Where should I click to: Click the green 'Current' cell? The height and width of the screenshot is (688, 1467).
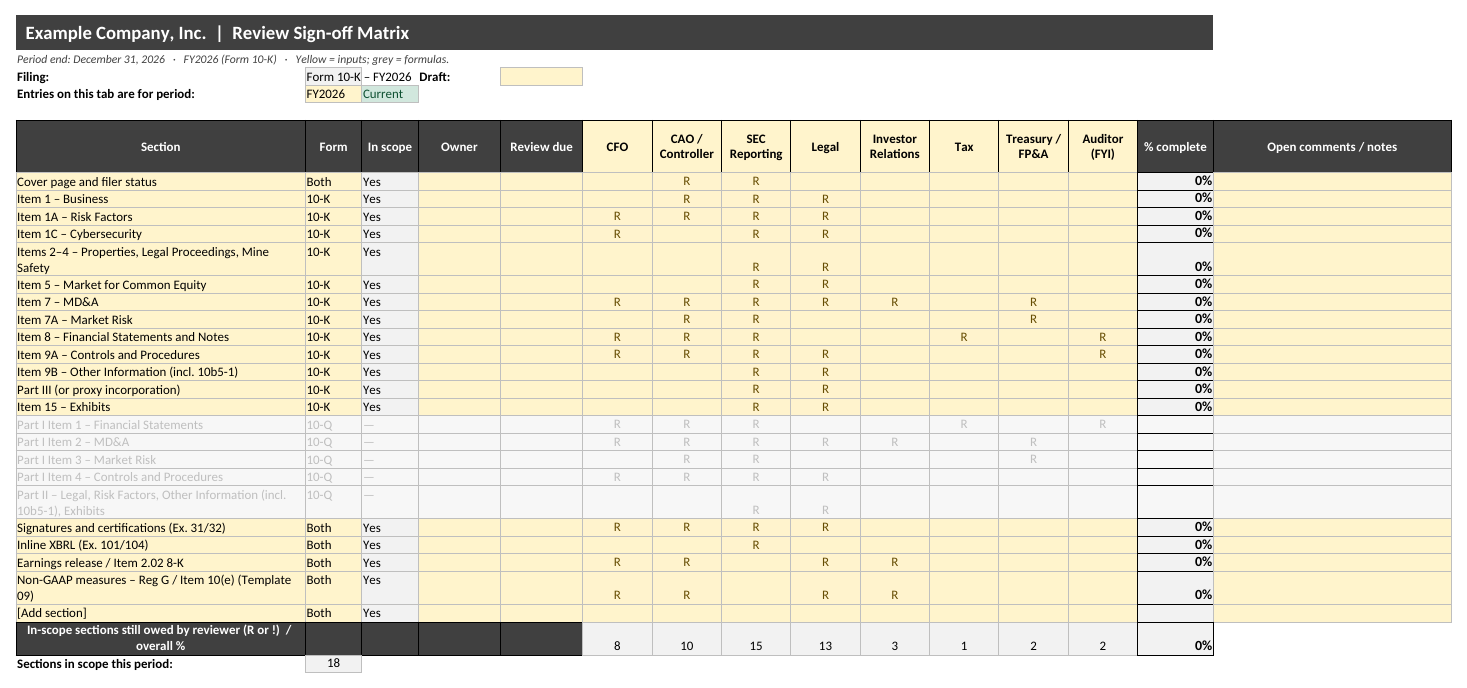(390, 94)
